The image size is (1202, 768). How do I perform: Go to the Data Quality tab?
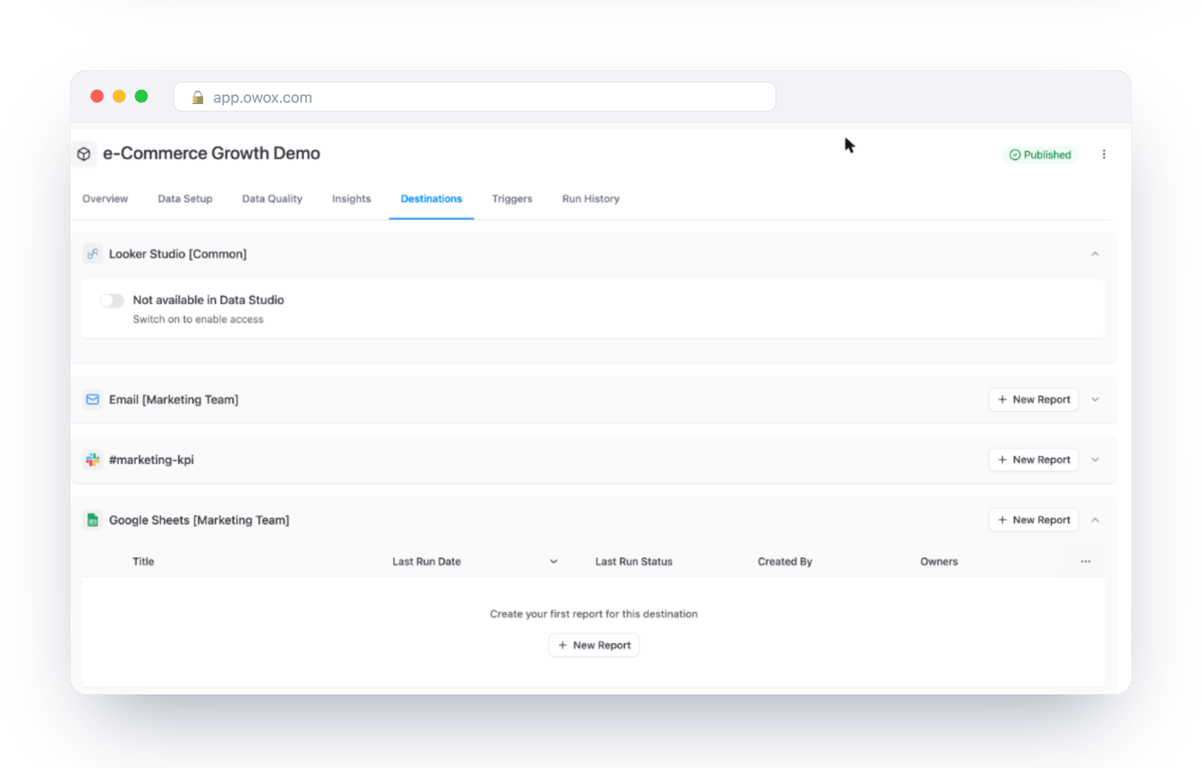(272, 199)
